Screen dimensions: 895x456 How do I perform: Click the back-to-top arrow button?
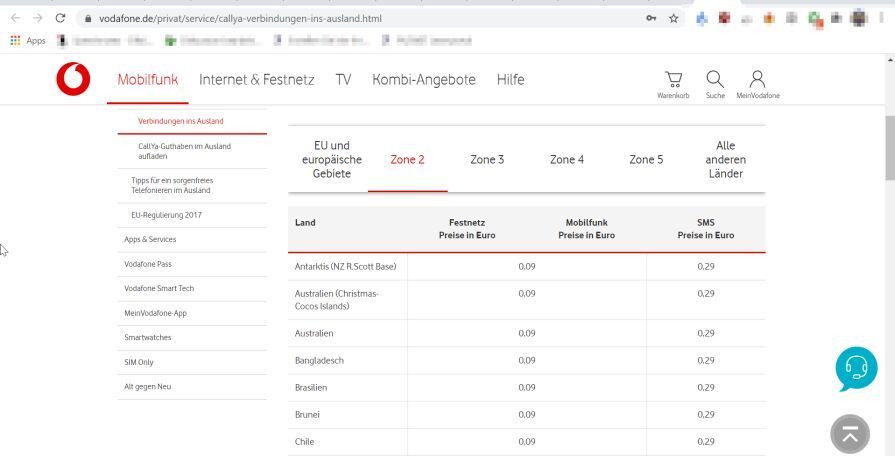coord(850,434)
